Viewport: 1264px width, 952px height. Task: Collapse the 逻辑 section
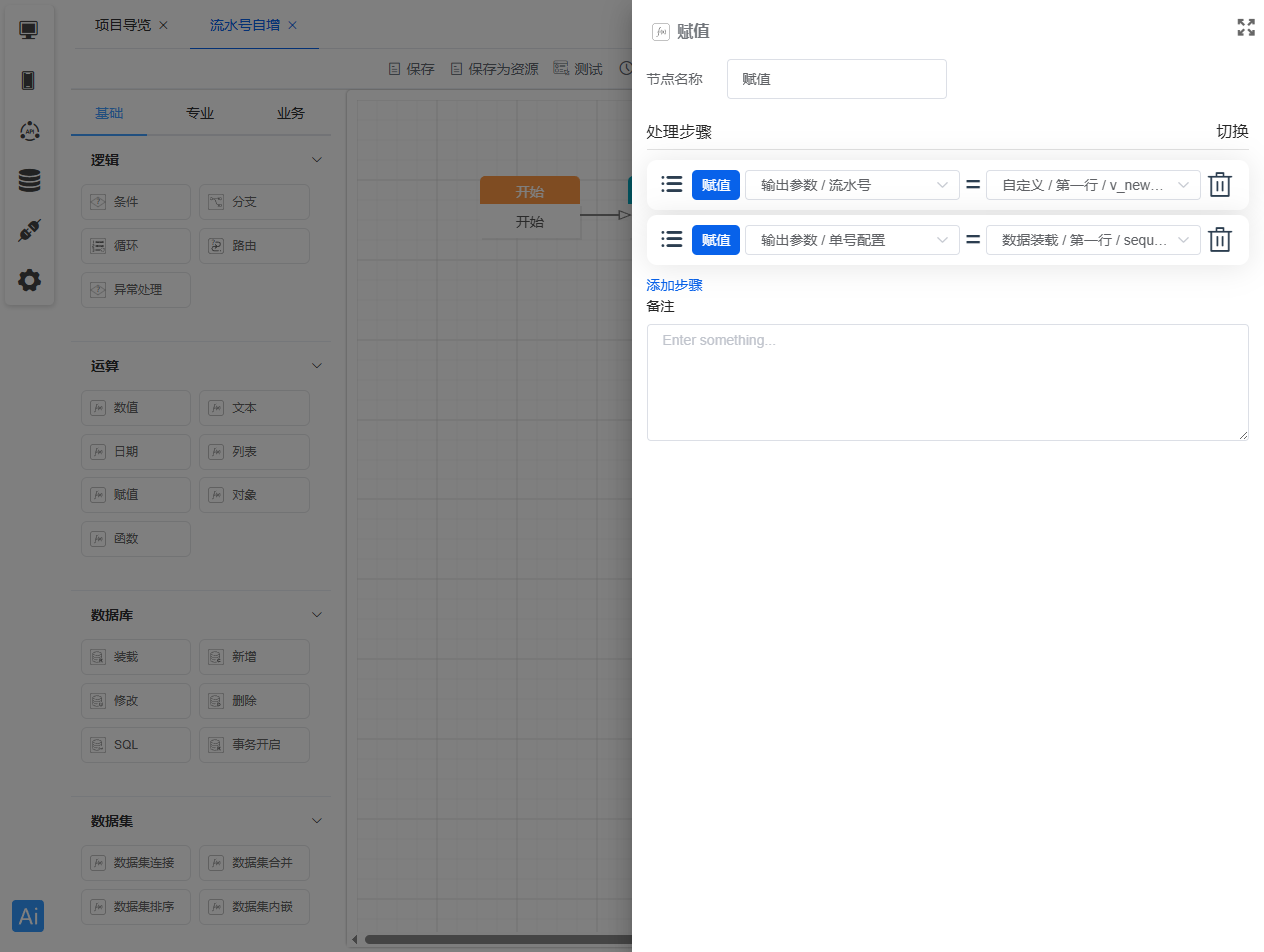(316, 159)
